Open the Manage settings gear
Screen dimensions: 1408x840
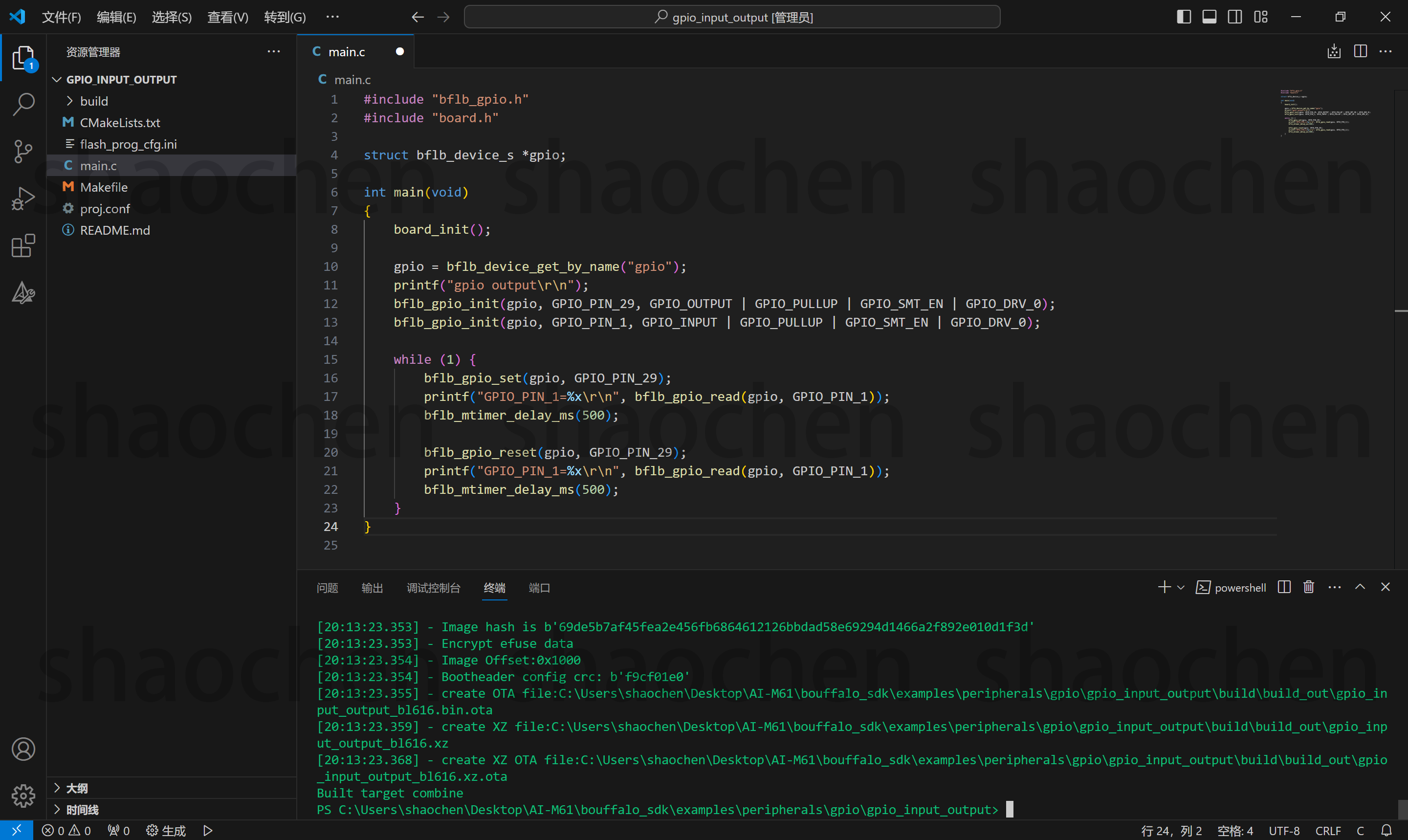tap(23, 796)
